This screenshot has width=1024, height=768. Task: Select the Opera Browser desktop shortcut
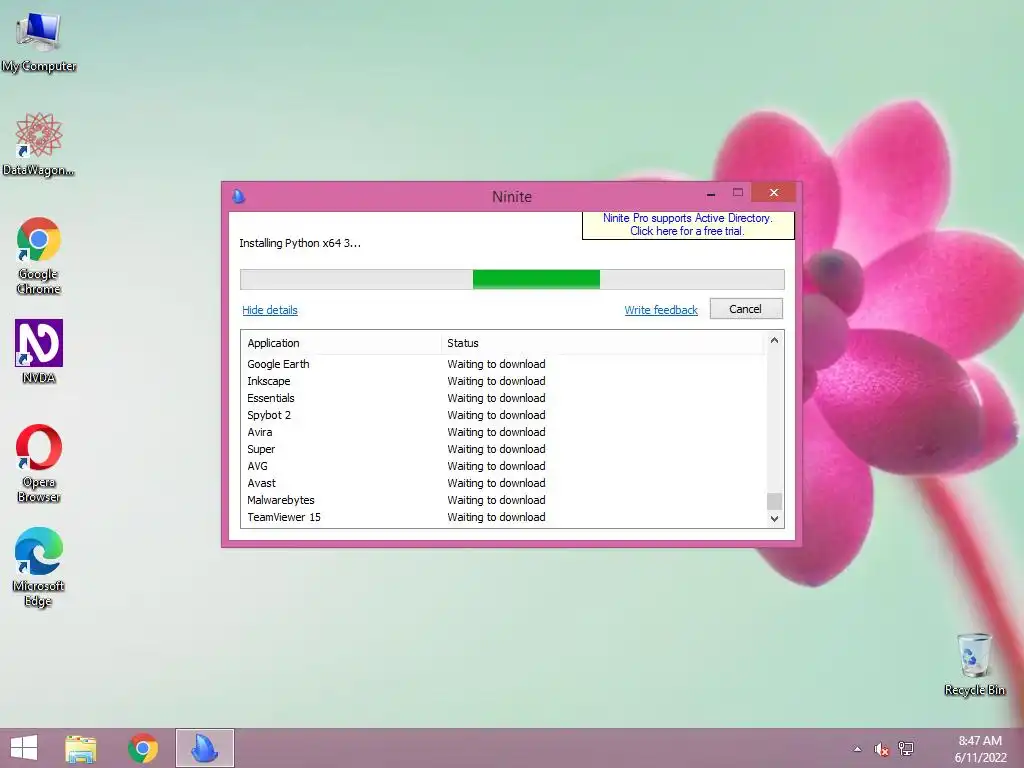(x=39, y=464)
